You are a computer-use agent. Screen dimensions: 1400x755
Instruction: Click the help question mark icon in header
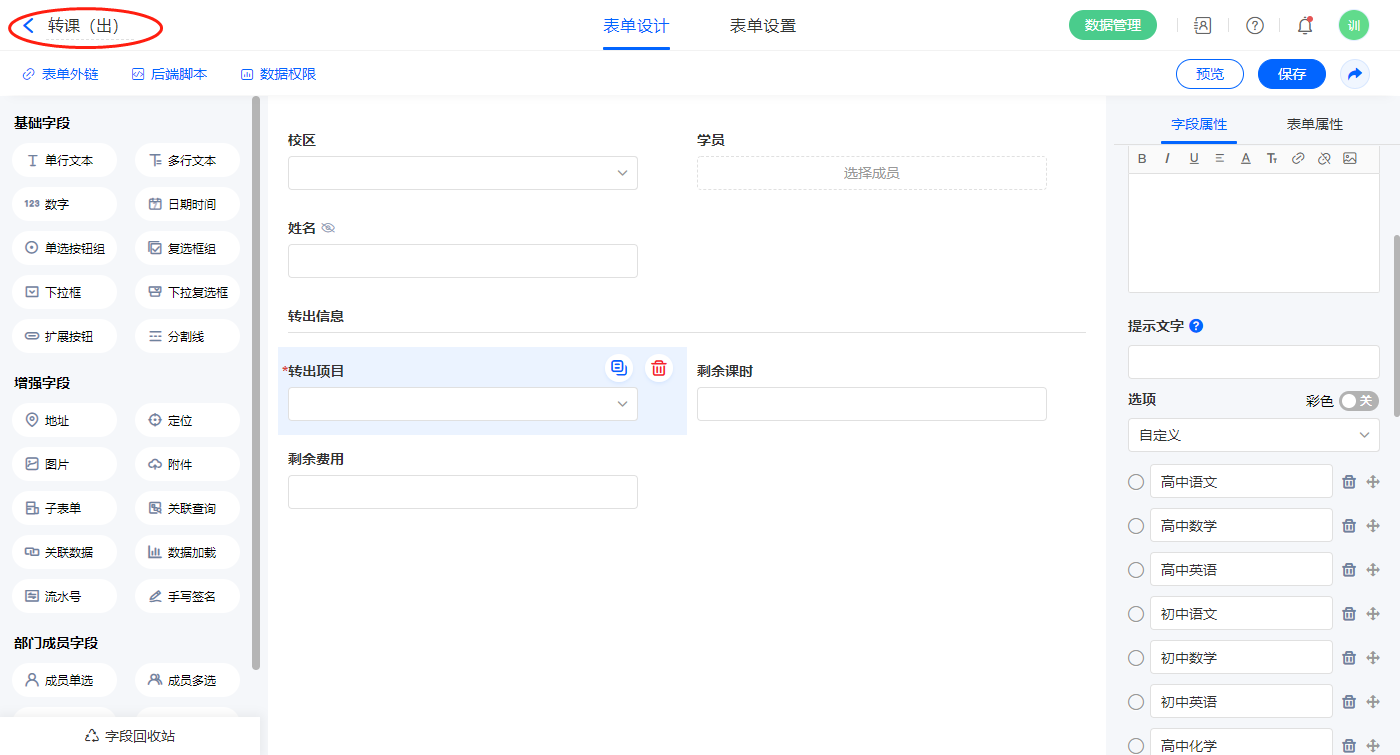(1254, 26)
